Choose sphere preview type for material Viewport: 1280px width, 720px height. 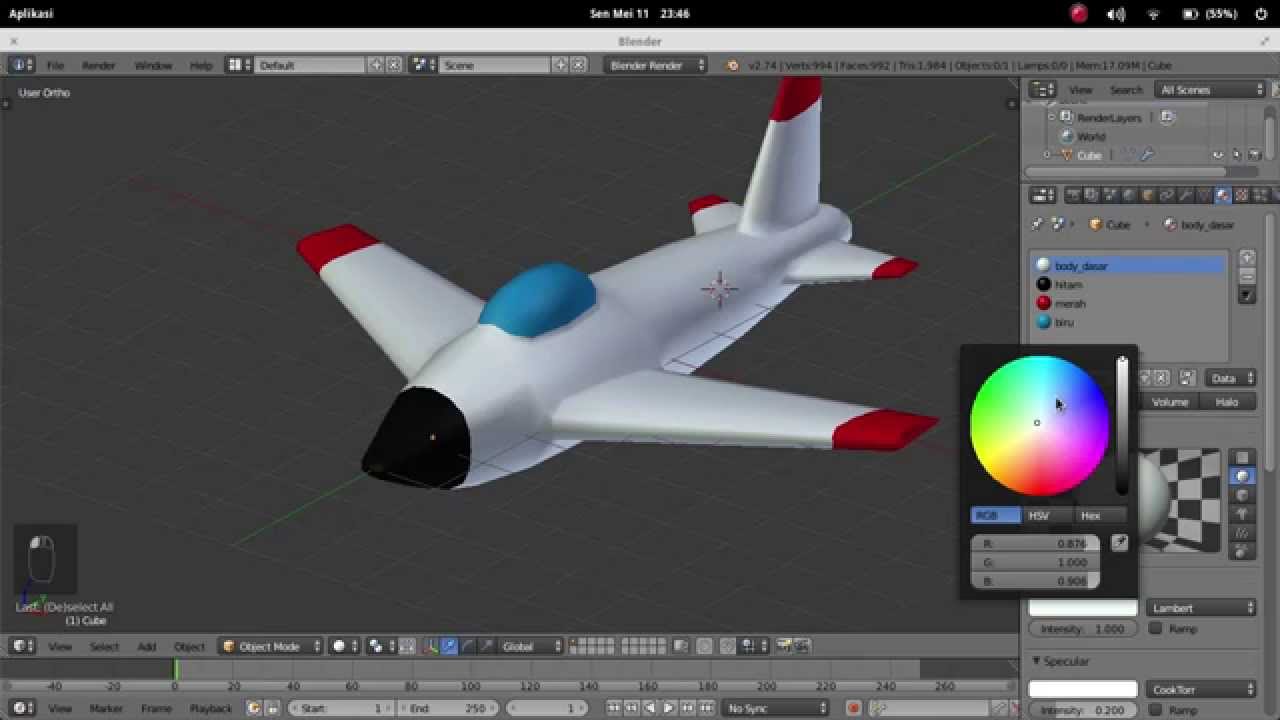[1242, 476]
